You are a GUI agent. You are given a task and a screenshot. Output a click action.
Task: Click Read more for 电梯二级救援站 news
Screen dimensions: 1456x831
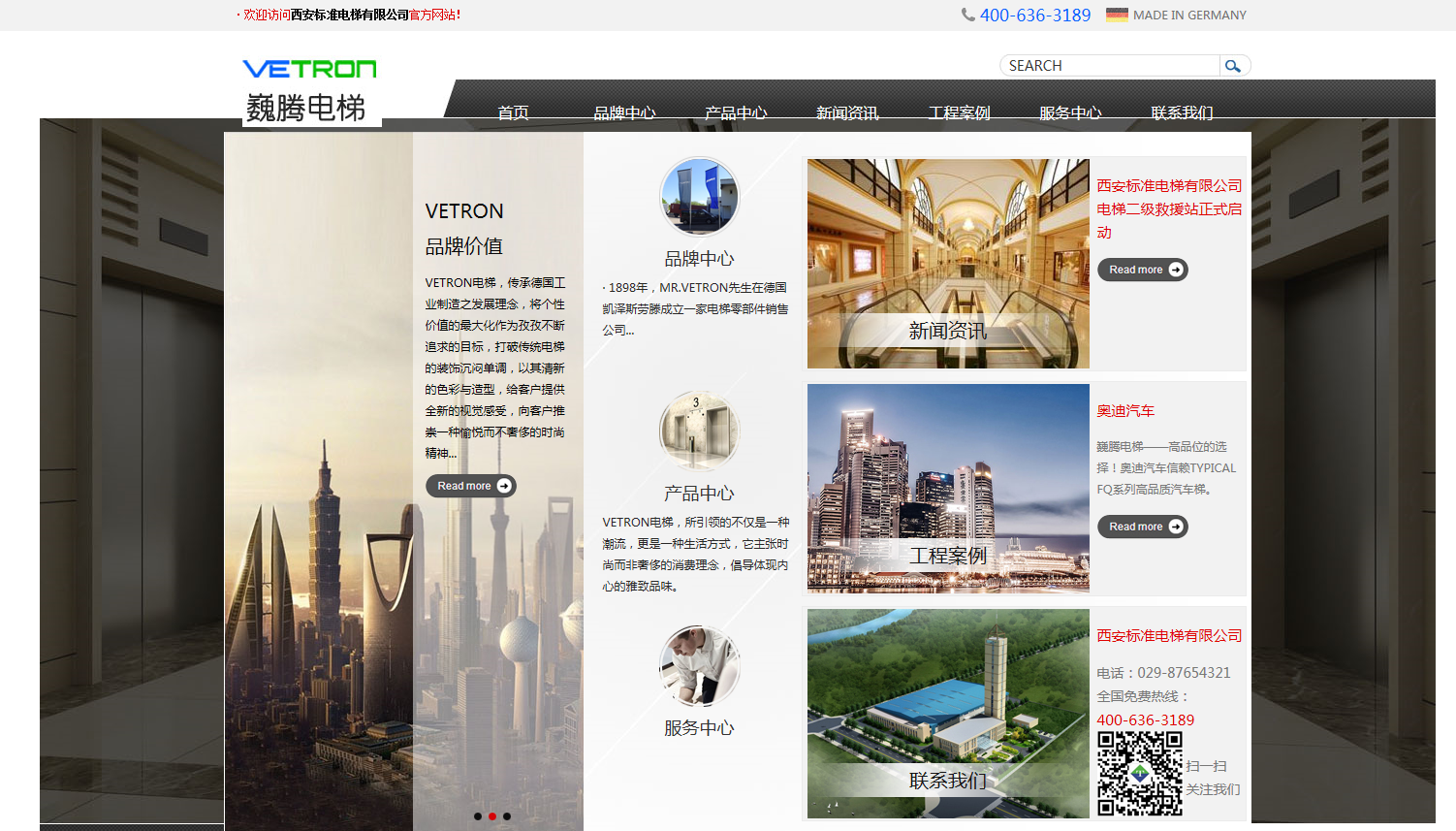tap(1143, 270)
